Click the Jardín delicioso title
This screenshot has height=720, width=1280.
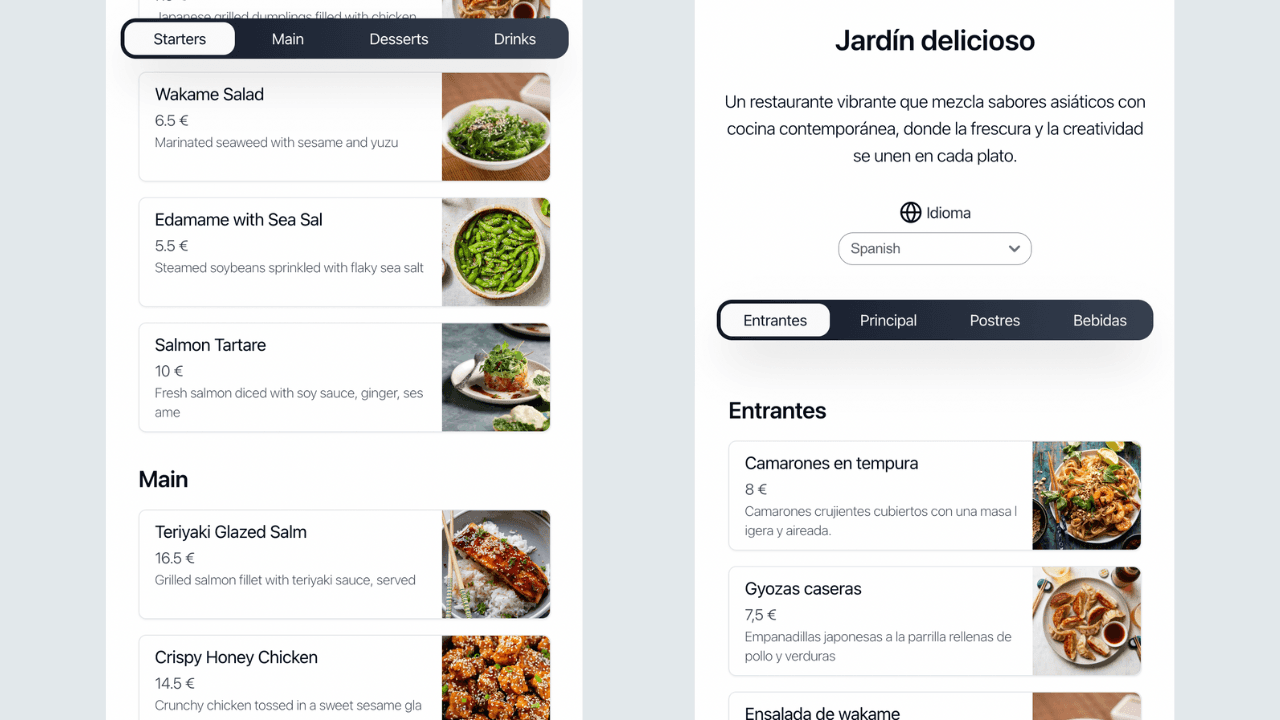coord(935,41)
